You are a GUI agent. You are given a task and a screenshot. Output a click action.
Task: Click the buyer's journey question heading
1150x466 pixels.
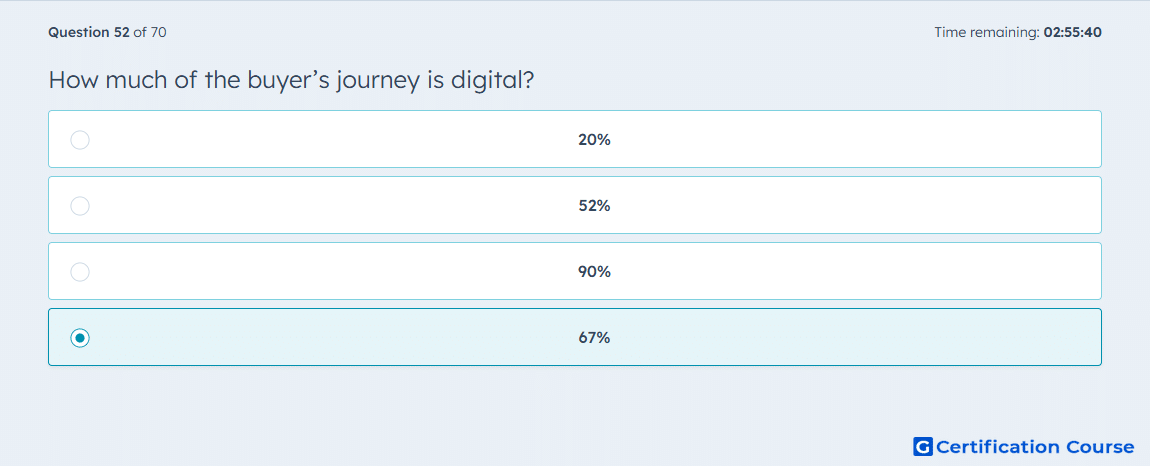(x=290, y=80)
